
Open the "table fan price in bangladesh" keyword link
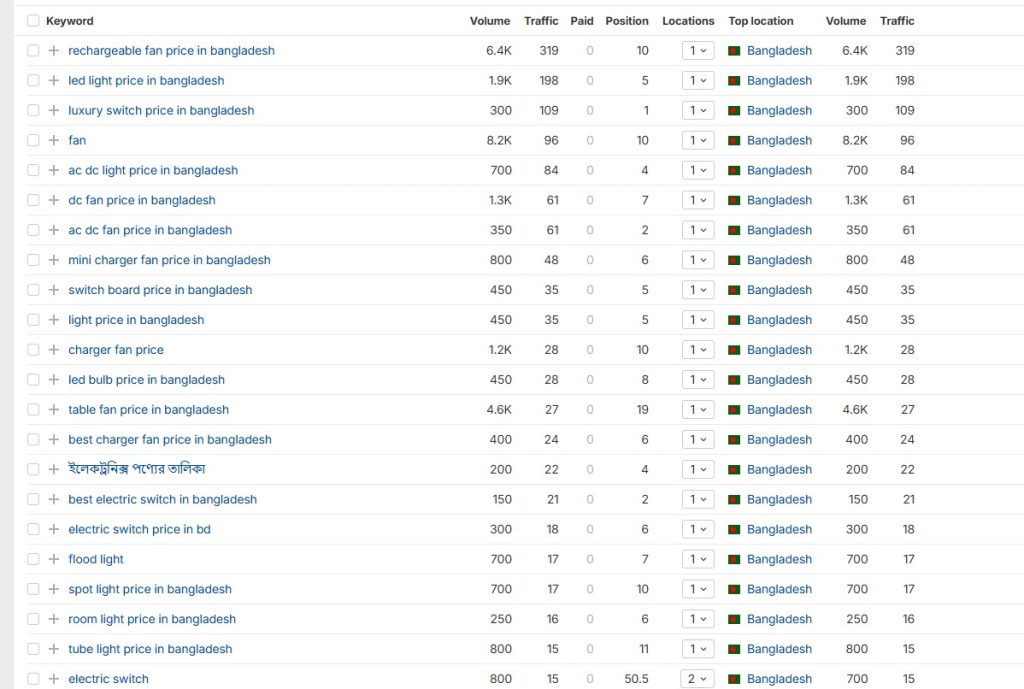pos(148,409)
